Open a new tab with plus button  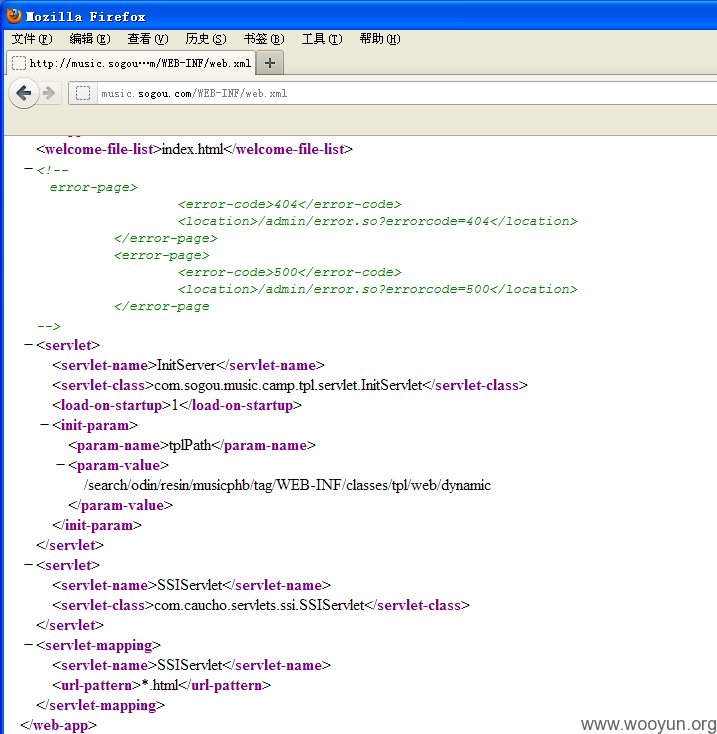[x=270, y=63]
